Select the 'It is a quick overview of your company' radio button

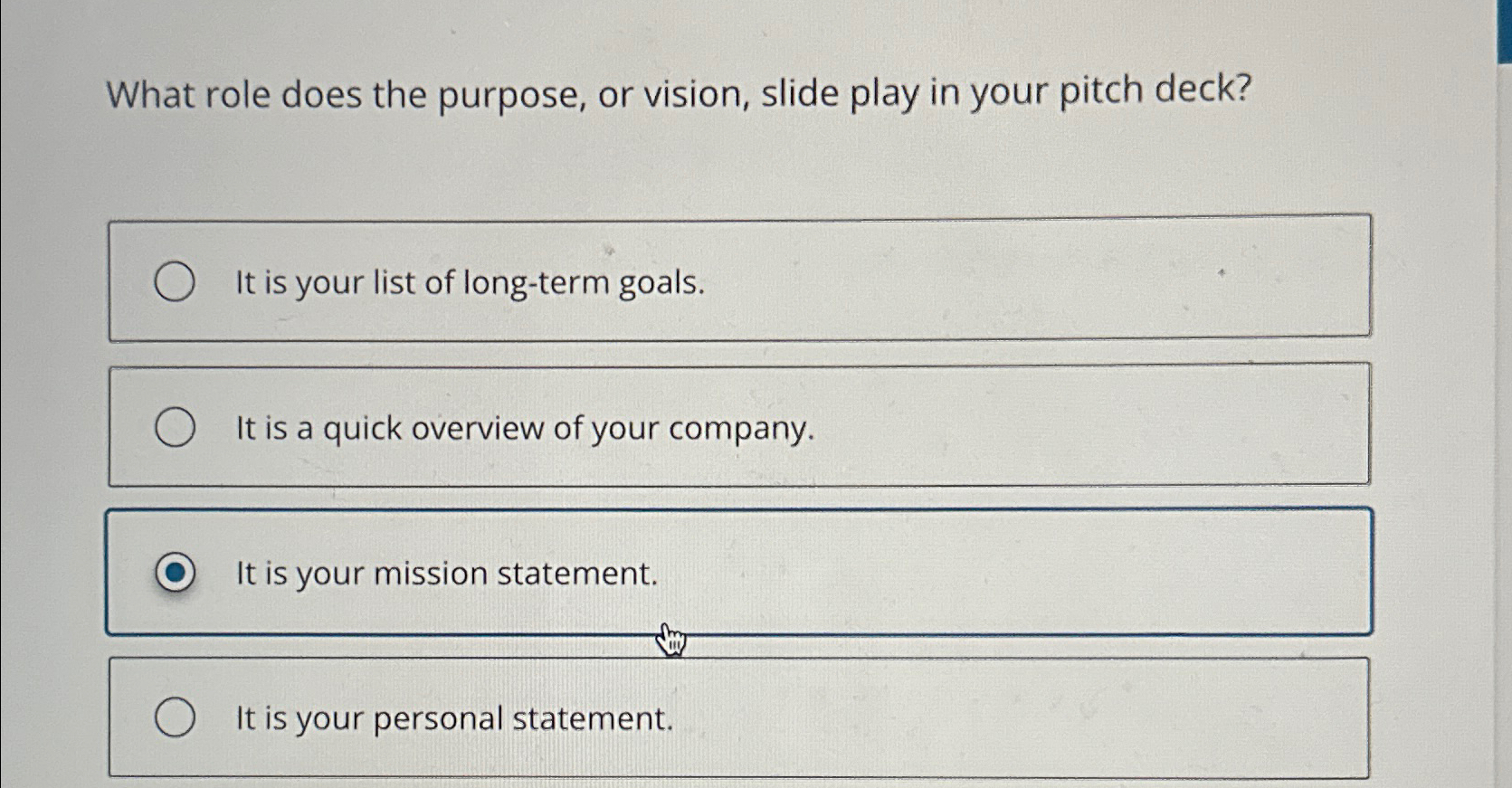pyautogui.click(x=176, y=427)
